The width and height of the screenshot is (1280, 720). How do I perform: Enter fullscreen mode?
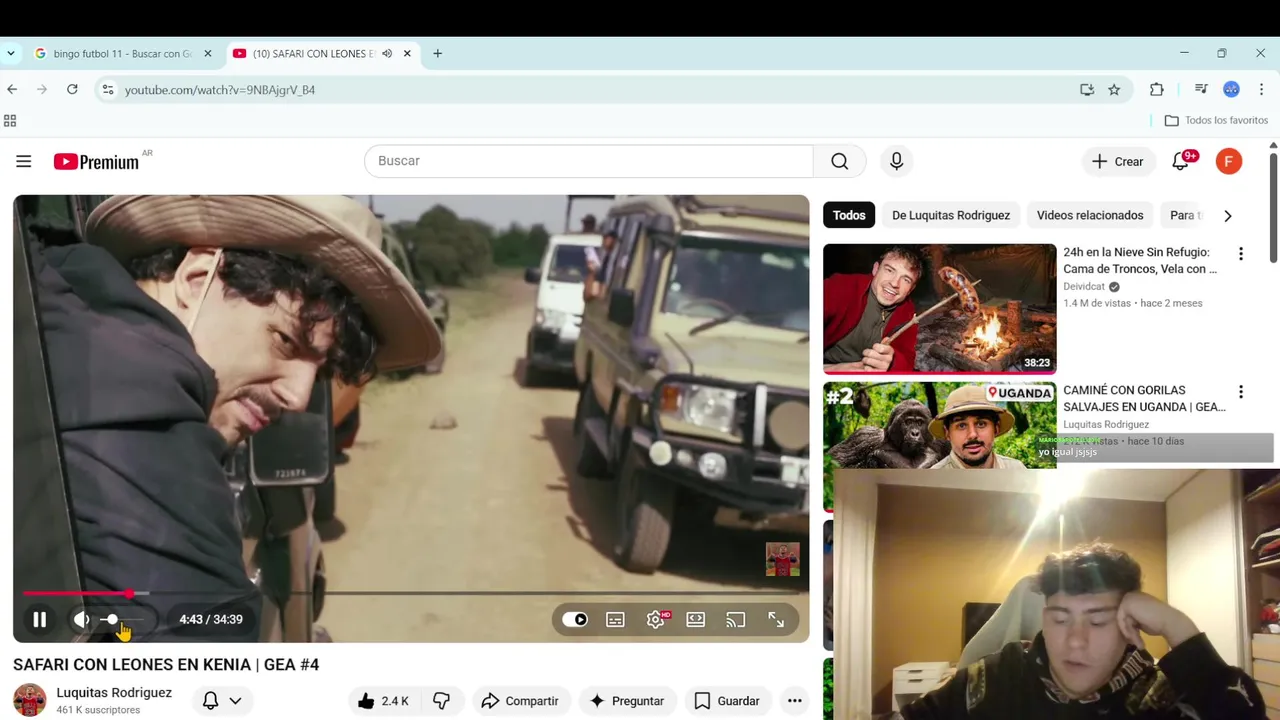[776, 619]
